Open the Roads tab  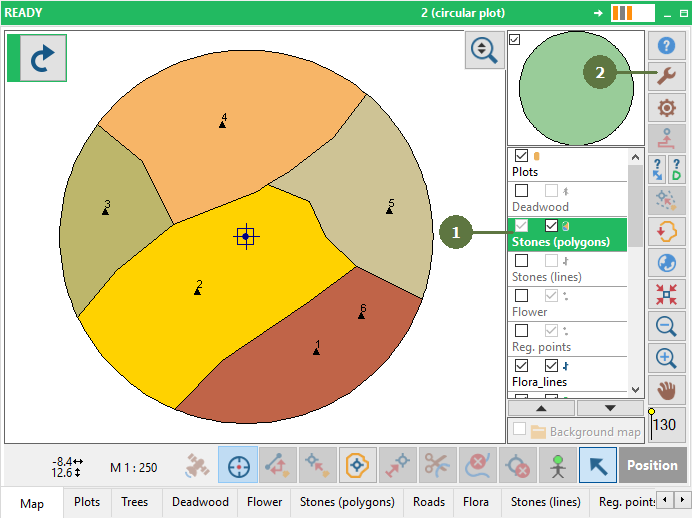(429, 502)
